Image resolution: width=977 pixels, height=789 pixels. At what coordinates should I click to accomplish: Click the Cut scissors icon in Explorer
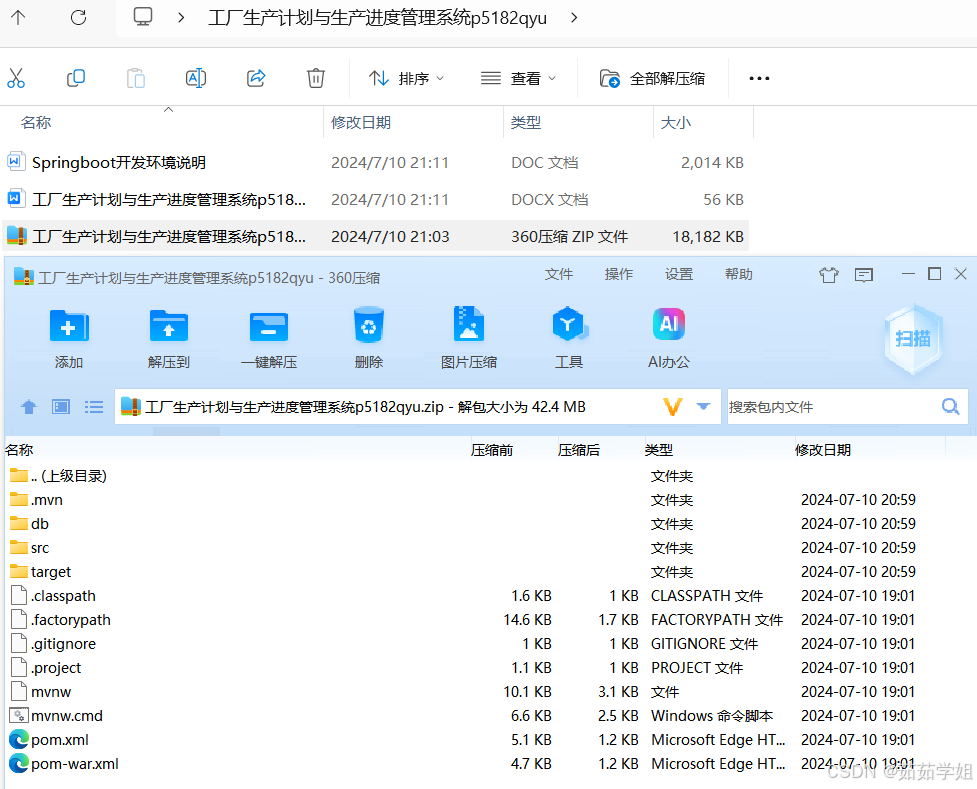16,79
